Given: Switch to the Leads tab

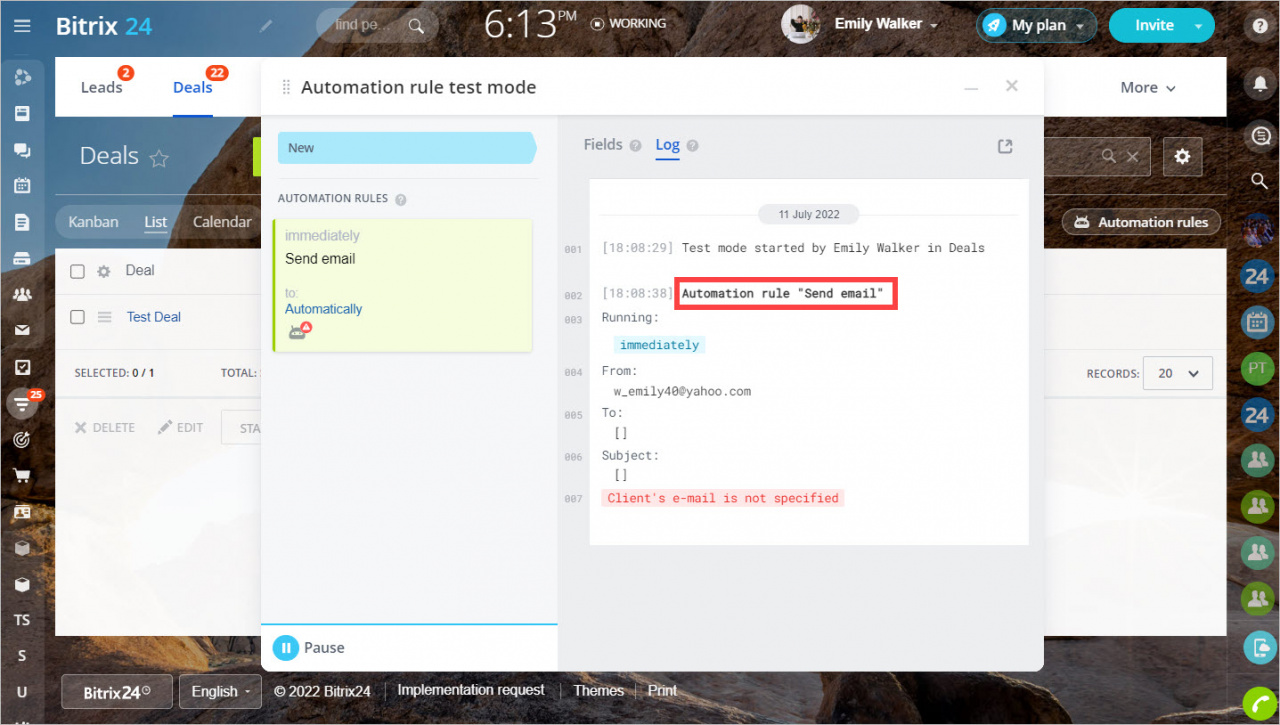Looking at the screenshot, I should point(101,87).
